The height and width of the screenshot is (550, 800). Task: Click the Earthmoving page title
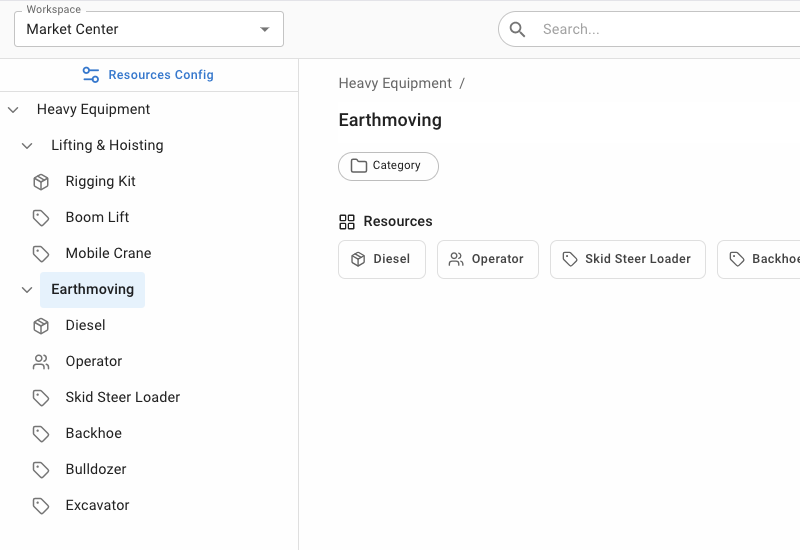(x=390, y=120)
